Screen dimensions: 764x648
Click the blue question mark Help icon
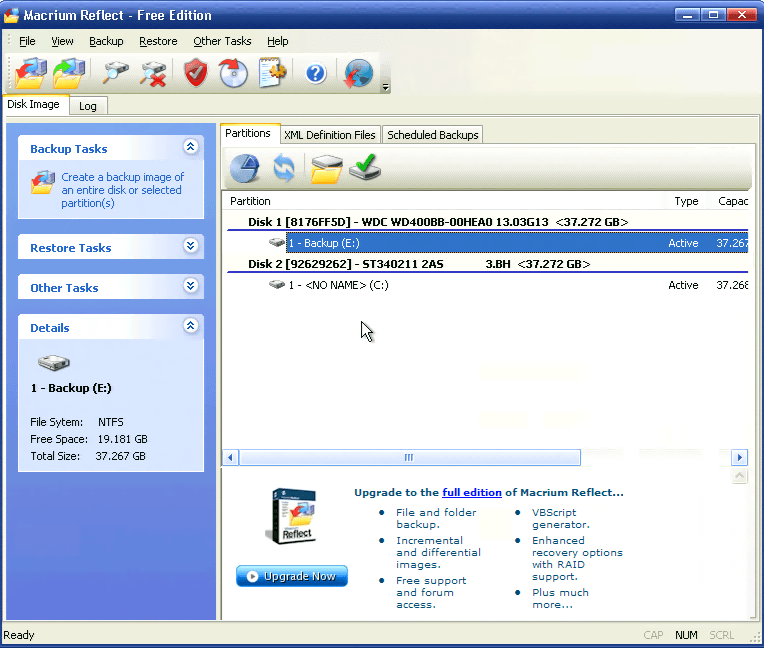pos(316,74)
